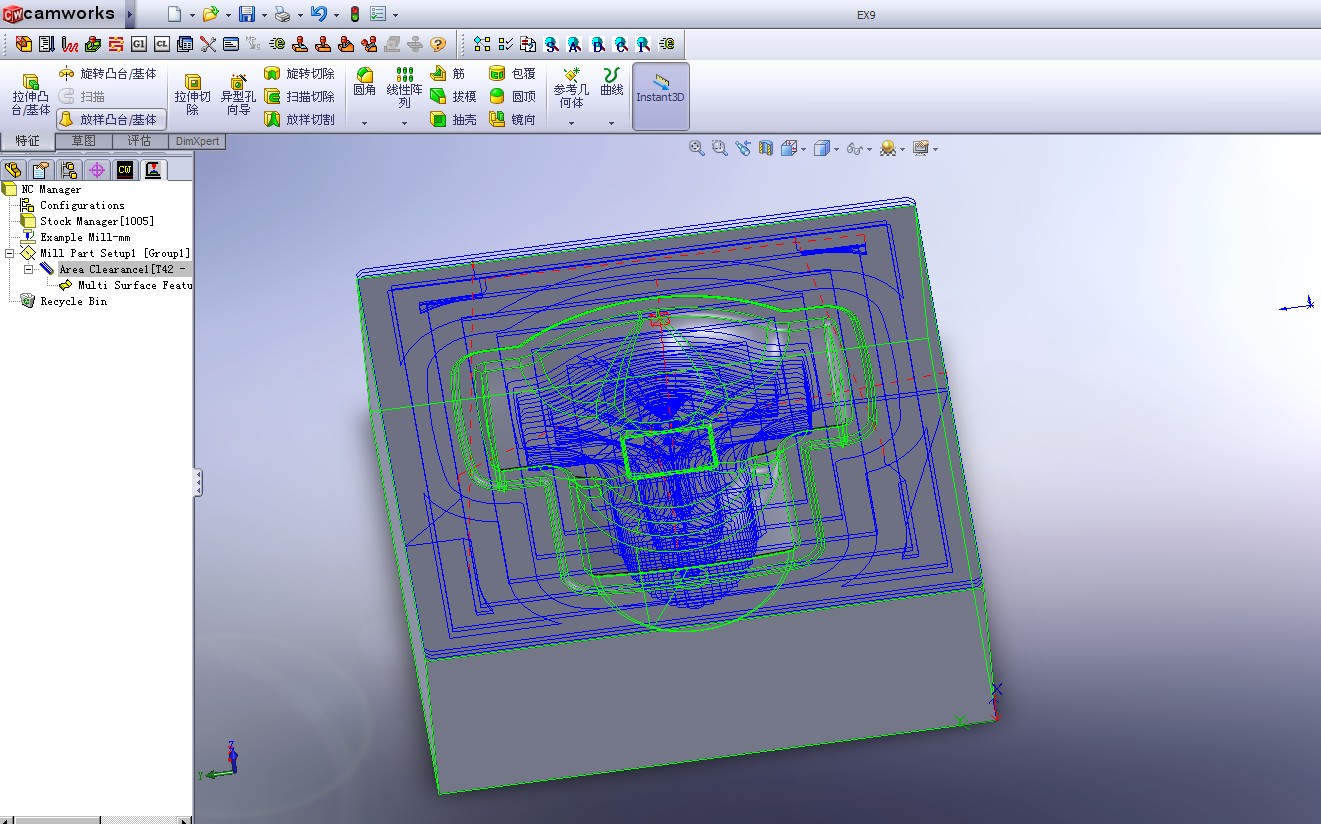1321x824 pixels.
Task: Click the 抽壳 shell button
Action: 454,119
